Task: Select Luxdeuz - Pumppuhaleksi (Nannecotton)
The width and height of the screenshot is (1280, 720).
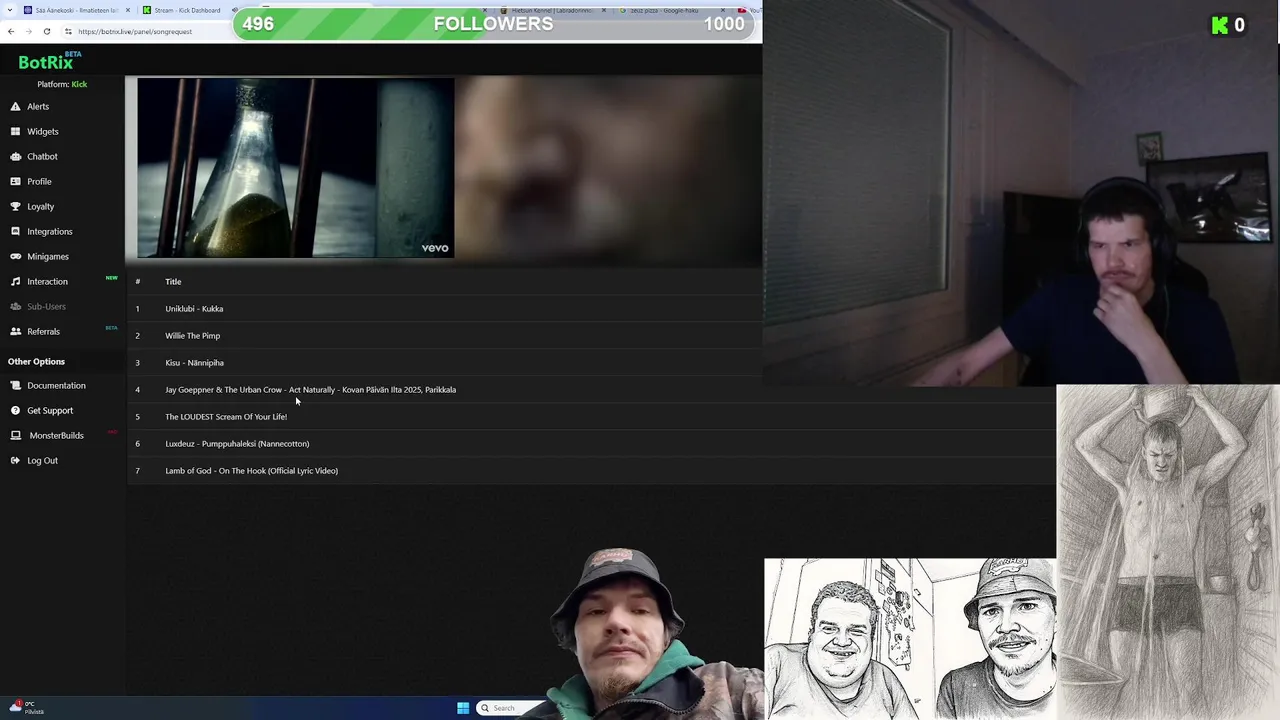Action: [237, 443]
